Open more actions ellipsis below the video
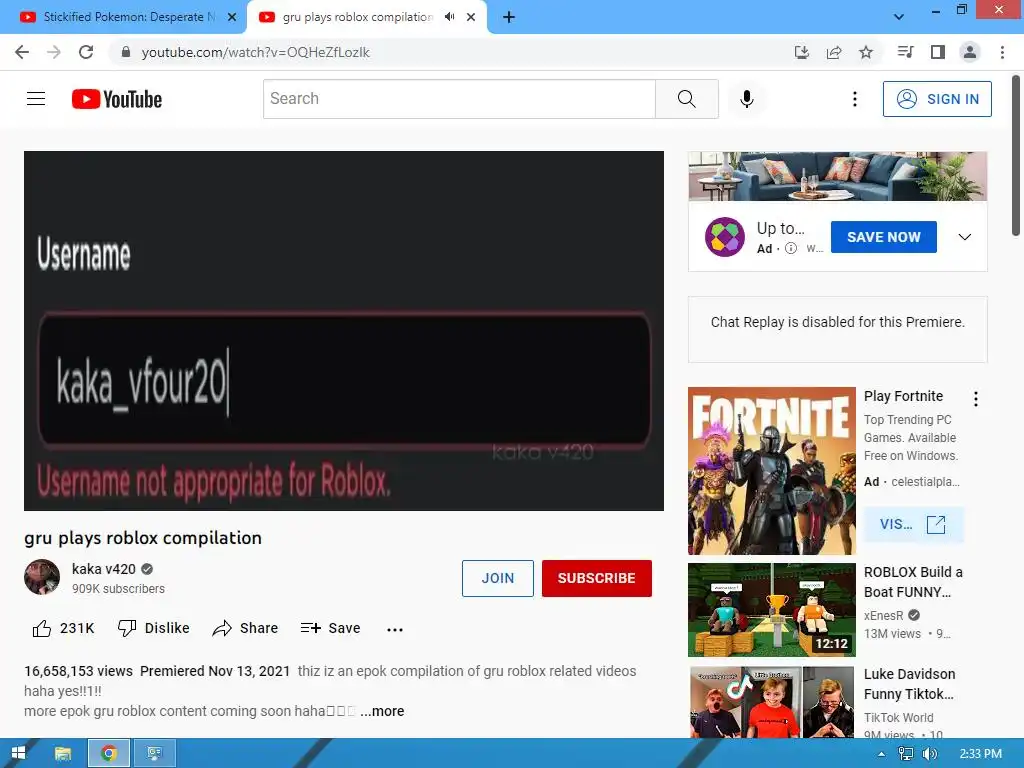 tap(395, 630)
